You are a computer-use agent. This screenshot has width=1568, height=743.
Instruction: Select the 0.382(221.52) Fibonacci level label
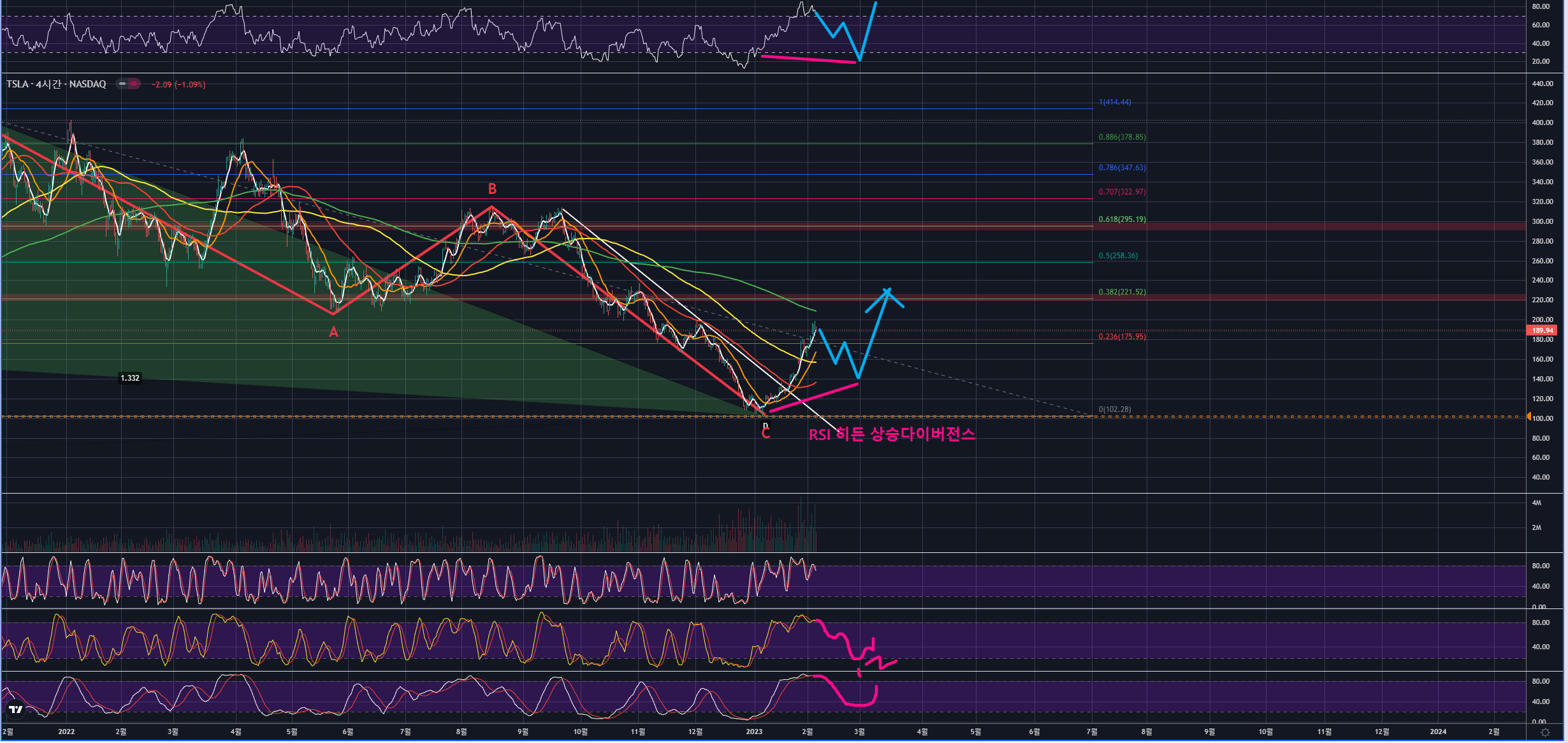click(x=1122, y=292)
